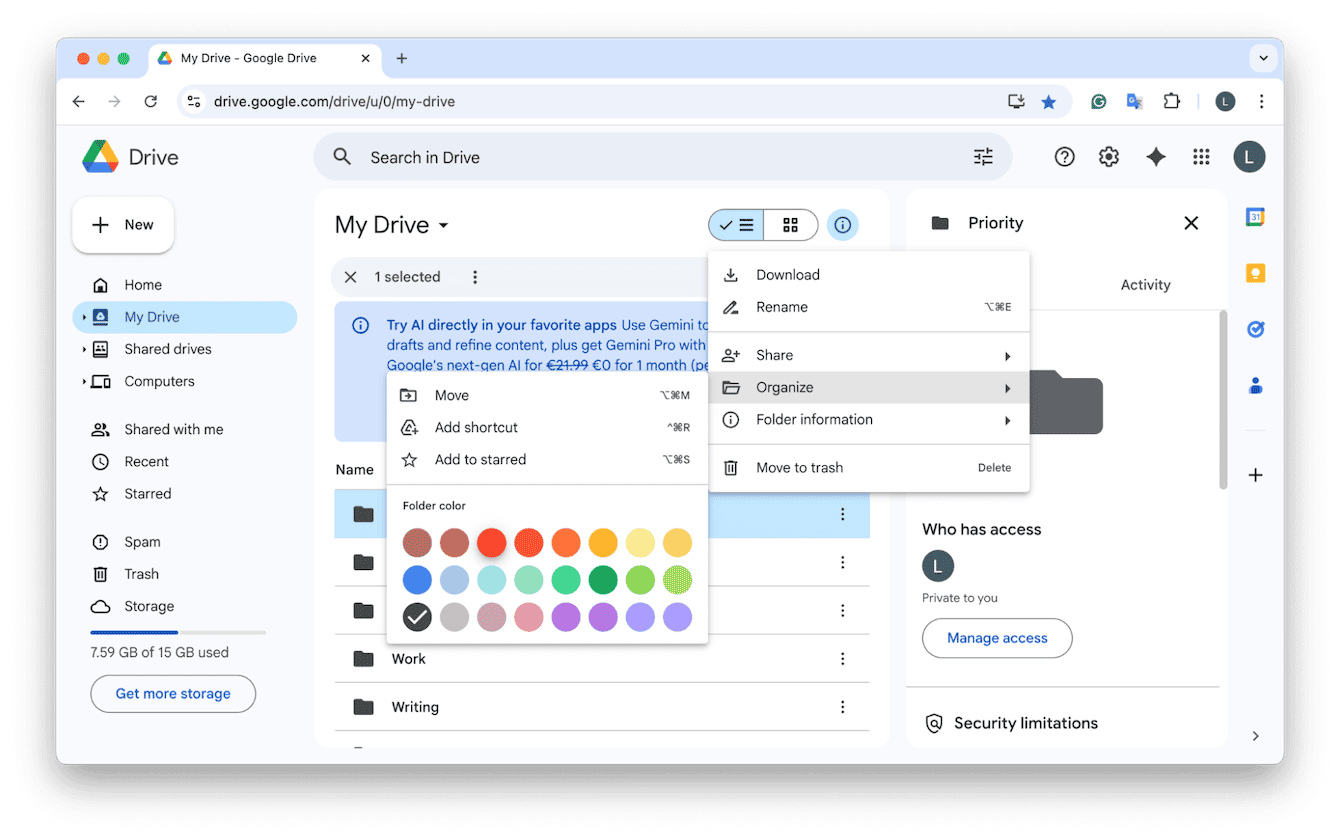Open Google Keep from the right side panel
Image resolution: width=1340 pixels, height=839 pixels.
(x=1255, y=270)
